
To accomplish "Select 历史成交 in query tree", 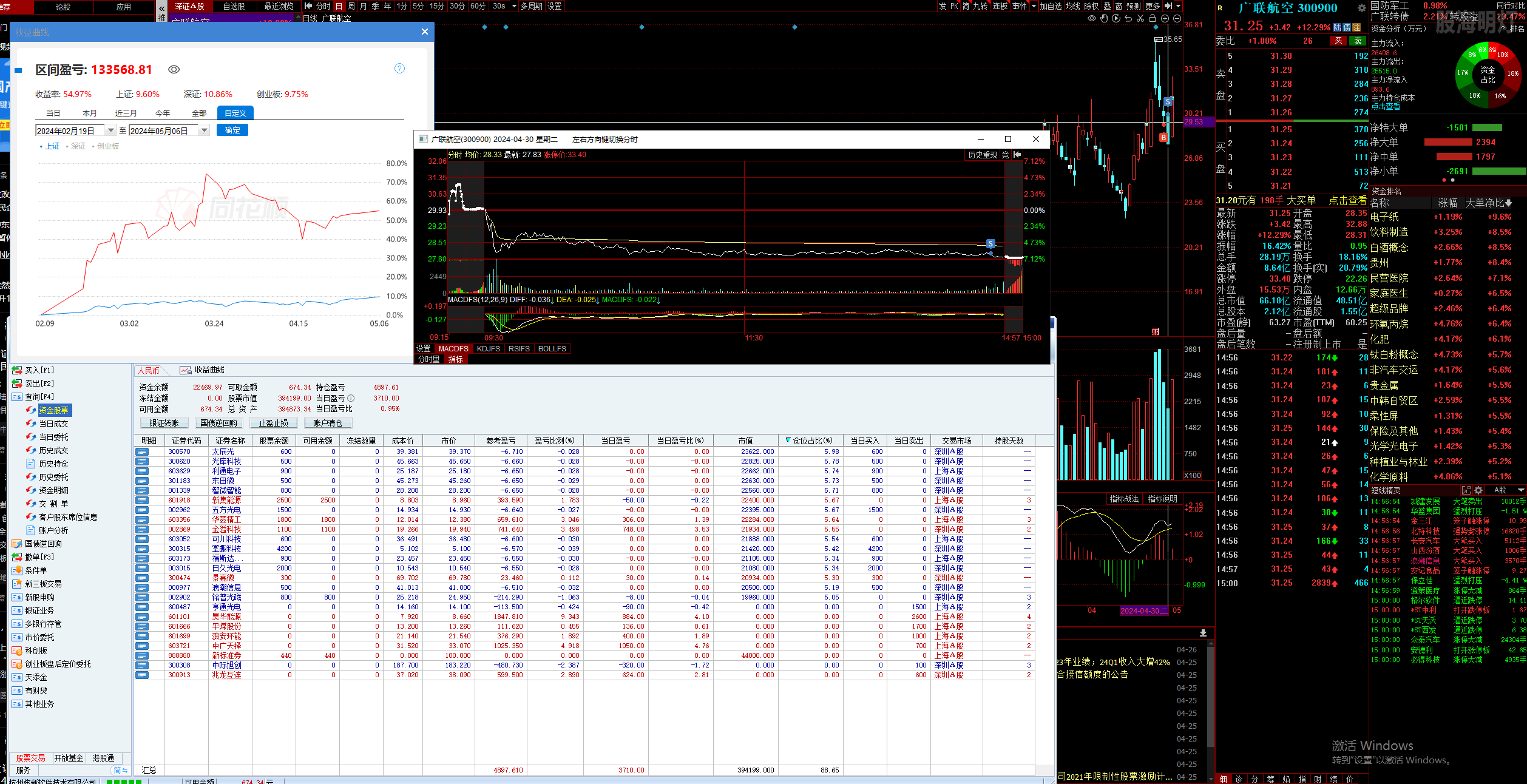I will 53,450.
